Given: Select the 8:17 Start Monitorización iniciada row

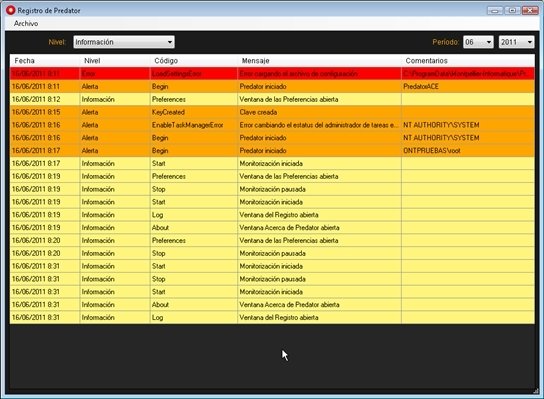Looking at the screenshot, I should 272,163.
